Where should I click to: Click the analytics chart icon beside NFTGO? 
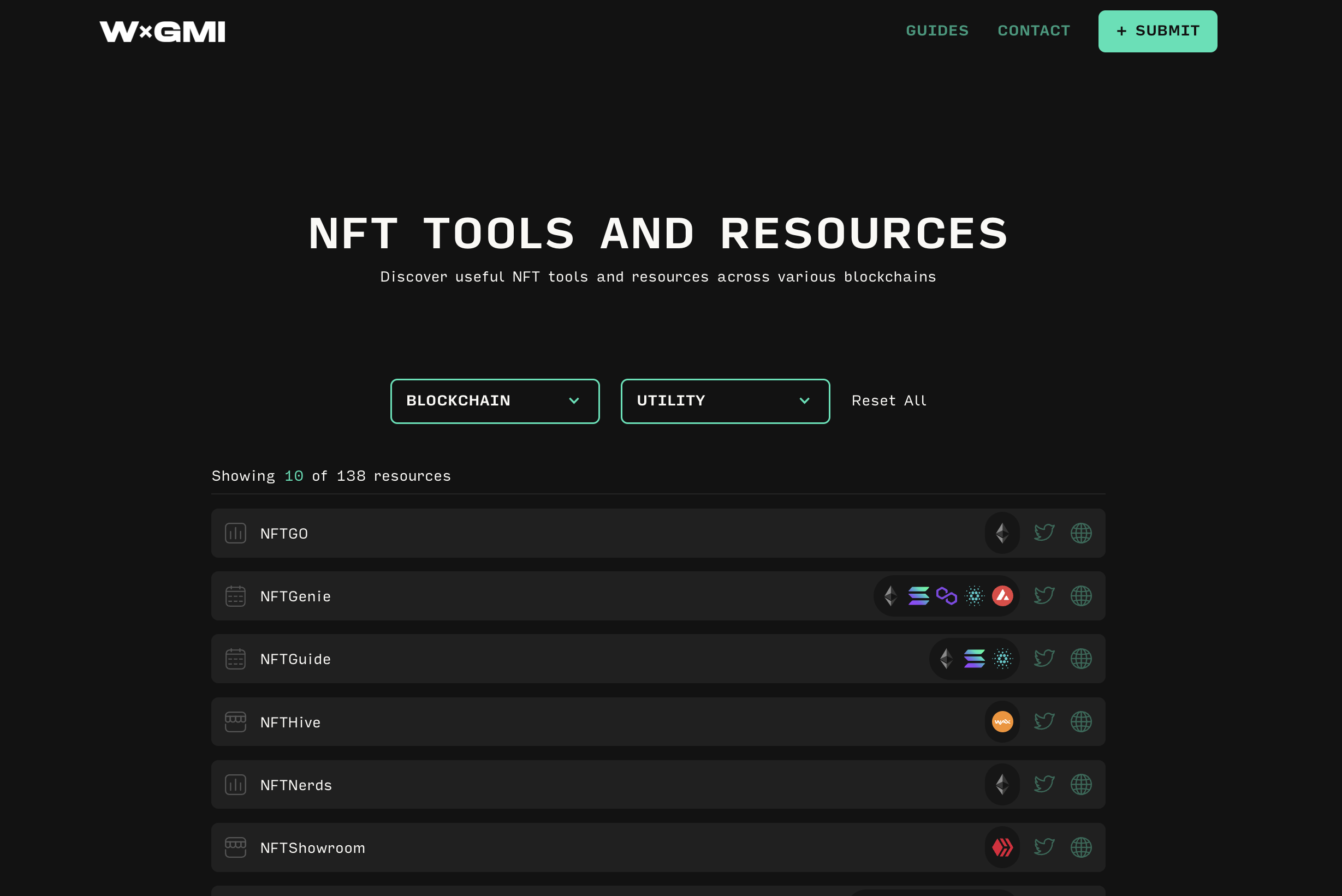point(235,533)
